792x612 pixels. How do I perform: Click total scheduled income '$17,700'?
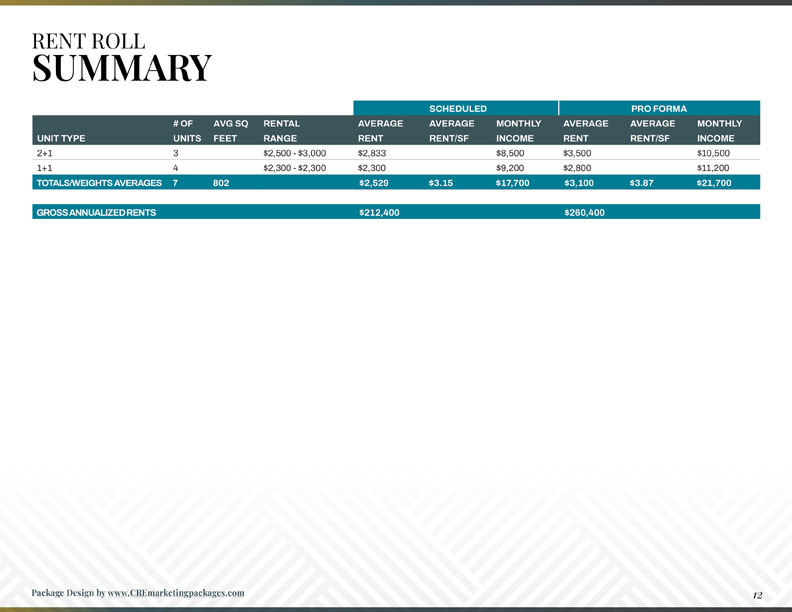pos(513,183)
